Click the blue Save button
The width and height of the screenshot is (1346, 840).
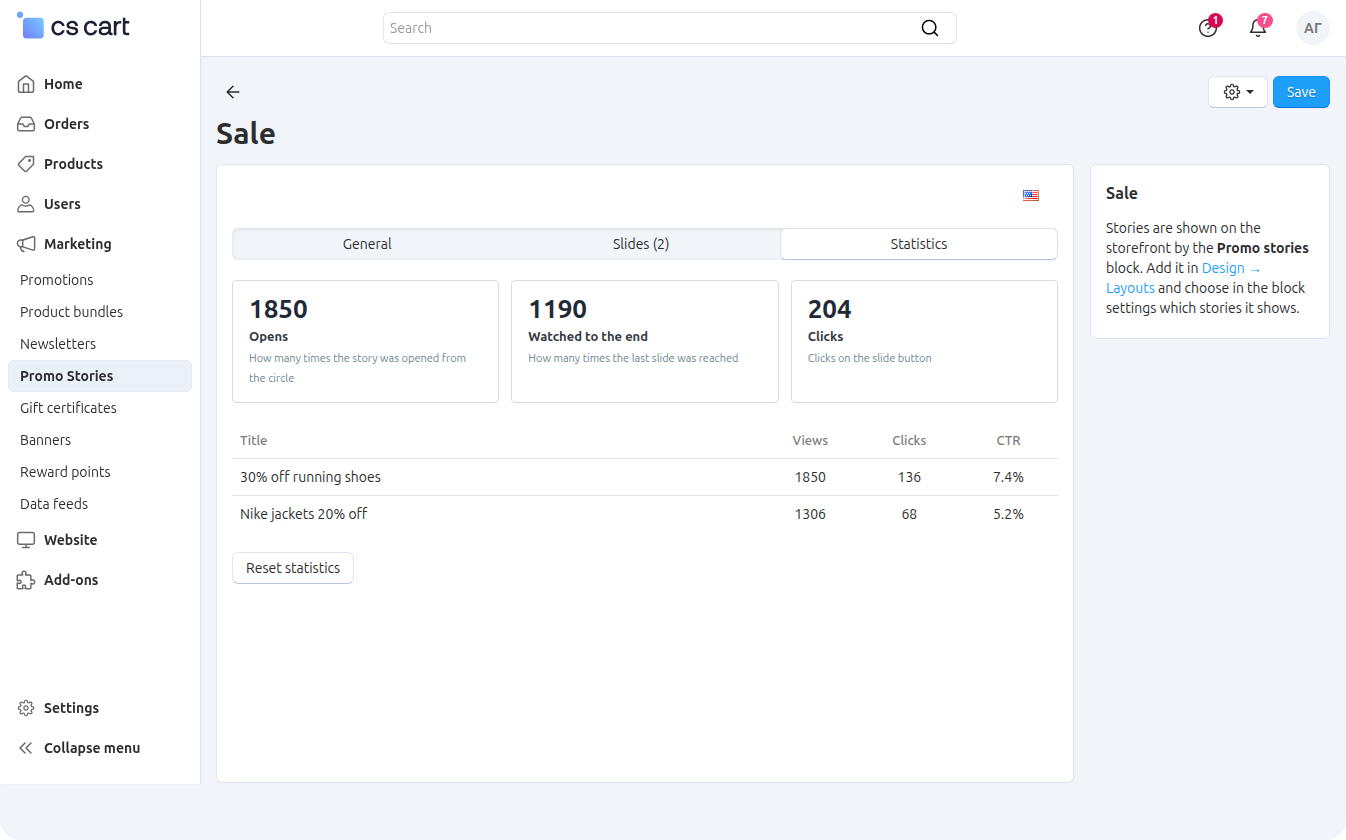coord(1301,92)
